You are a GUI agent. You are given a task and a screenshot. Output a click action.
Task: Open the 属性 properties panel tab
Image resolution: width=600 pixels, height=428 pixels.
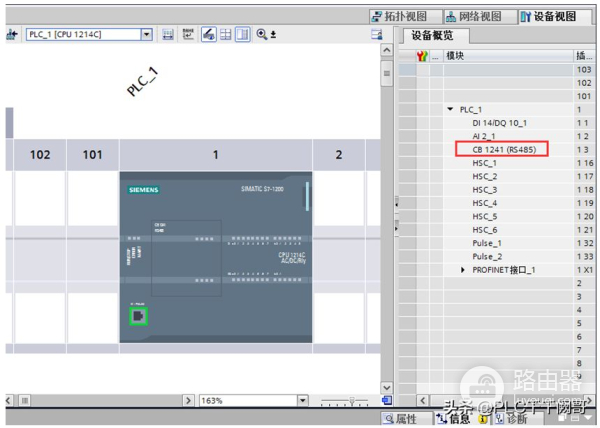[x=400, y=420]
